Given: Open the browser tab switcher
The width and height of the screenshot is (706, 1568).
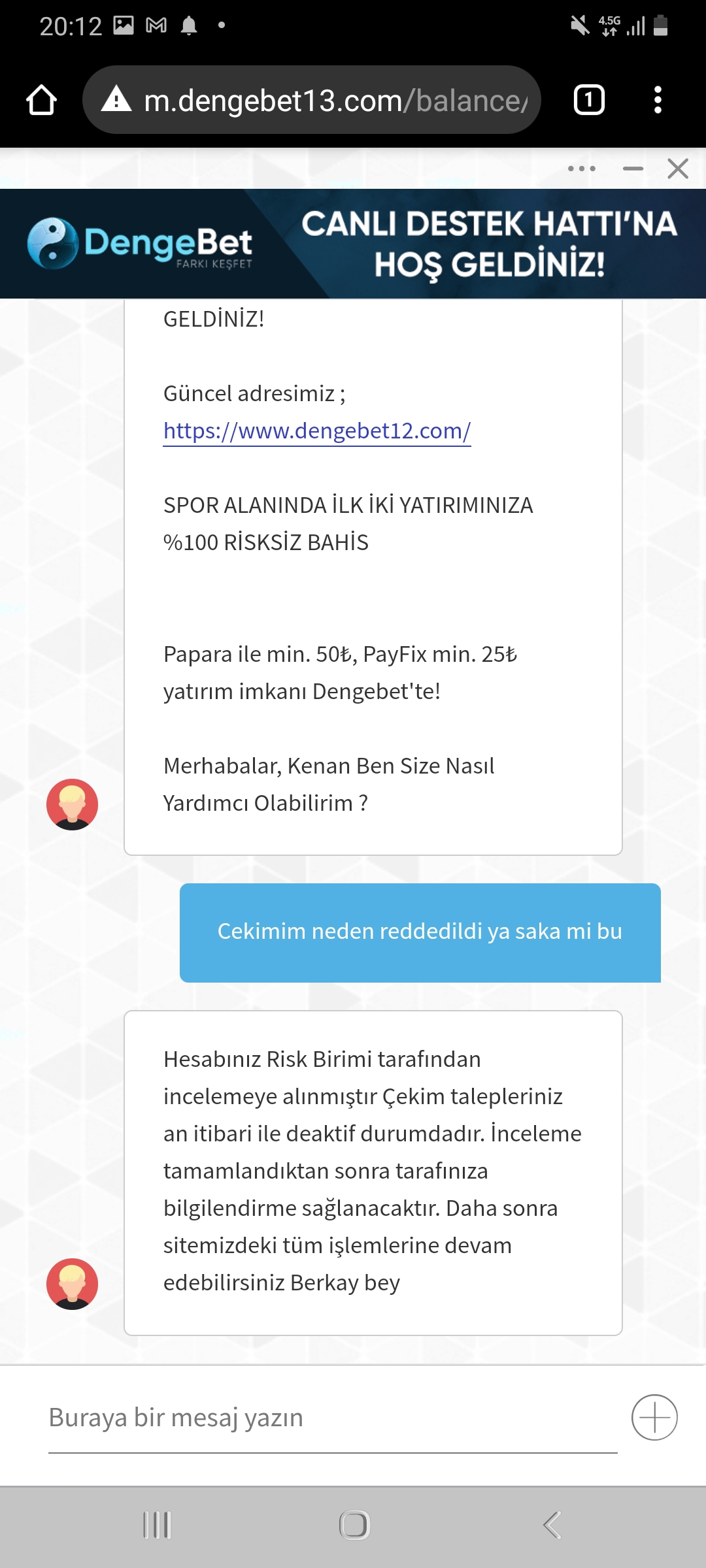Looking at the screenshot, I should point(589,100).
